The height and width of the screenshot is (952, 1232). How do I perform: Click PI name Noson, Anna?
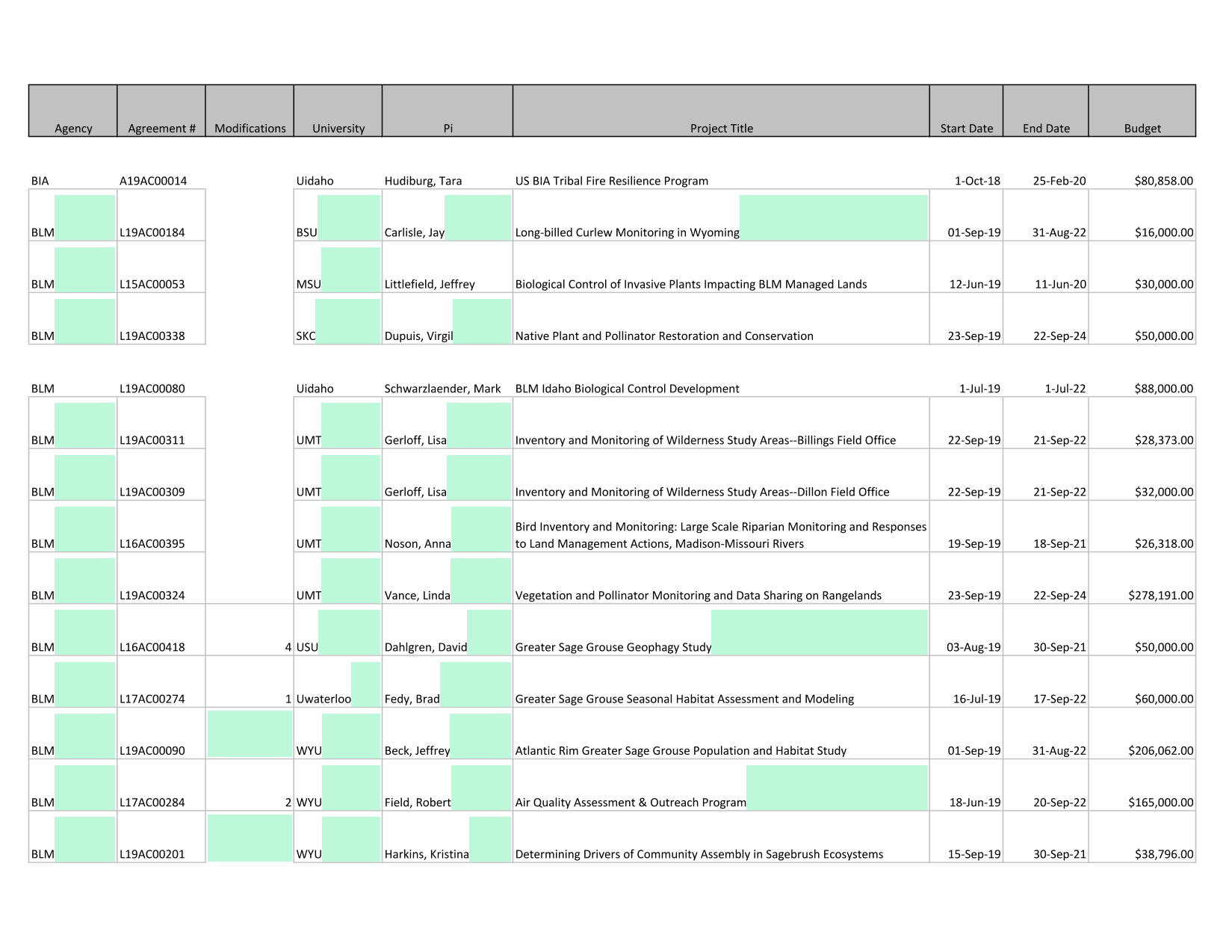(418, 543)
